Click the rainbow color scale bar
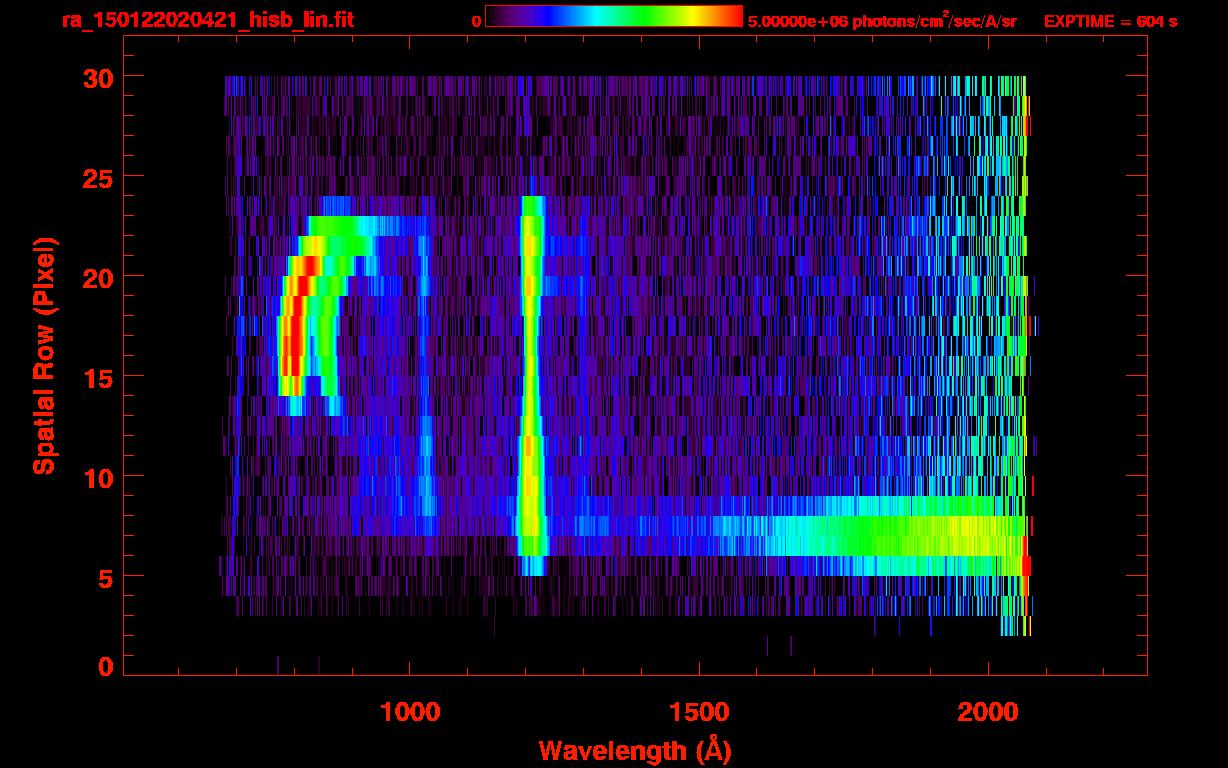Screen dimensions: 1228x768 click(614, 16)
